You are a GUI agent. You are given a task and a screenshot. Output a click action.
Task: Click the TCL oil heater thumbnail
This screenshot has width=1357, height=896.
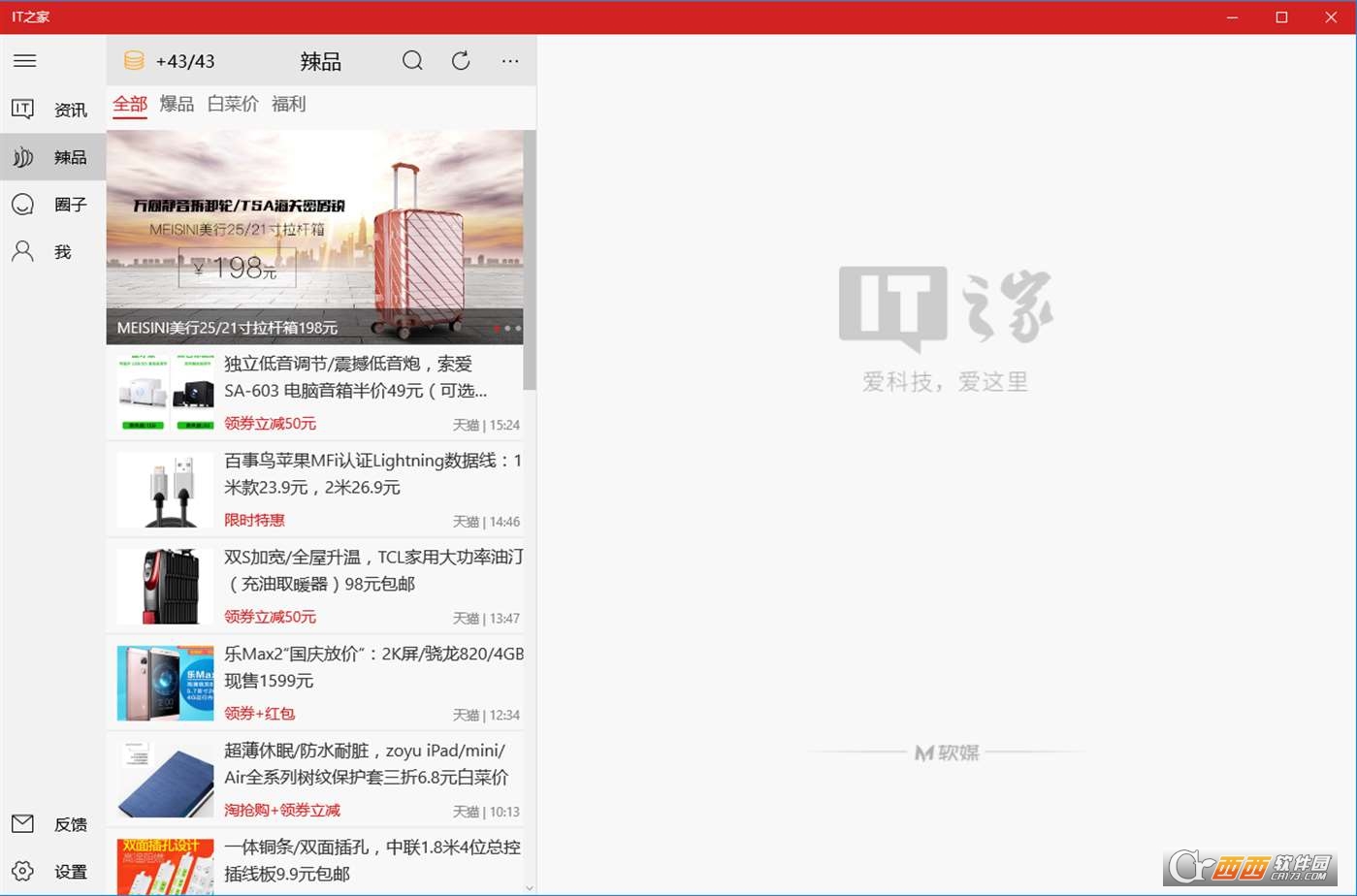click(165, 587)
